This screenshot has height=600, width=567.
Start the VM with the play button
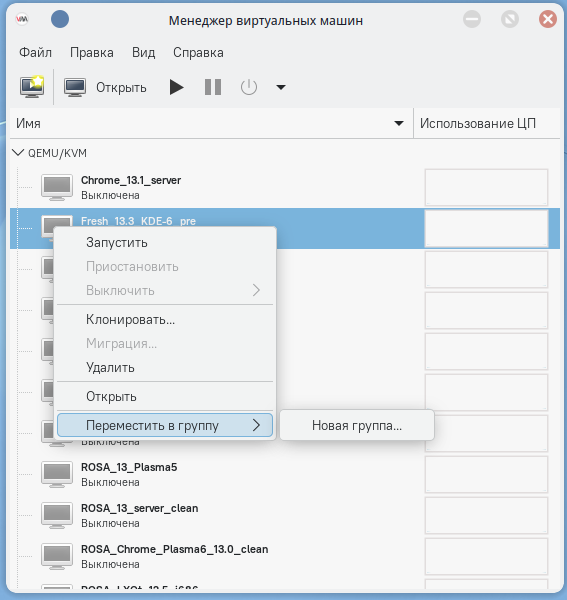[176, 87]
